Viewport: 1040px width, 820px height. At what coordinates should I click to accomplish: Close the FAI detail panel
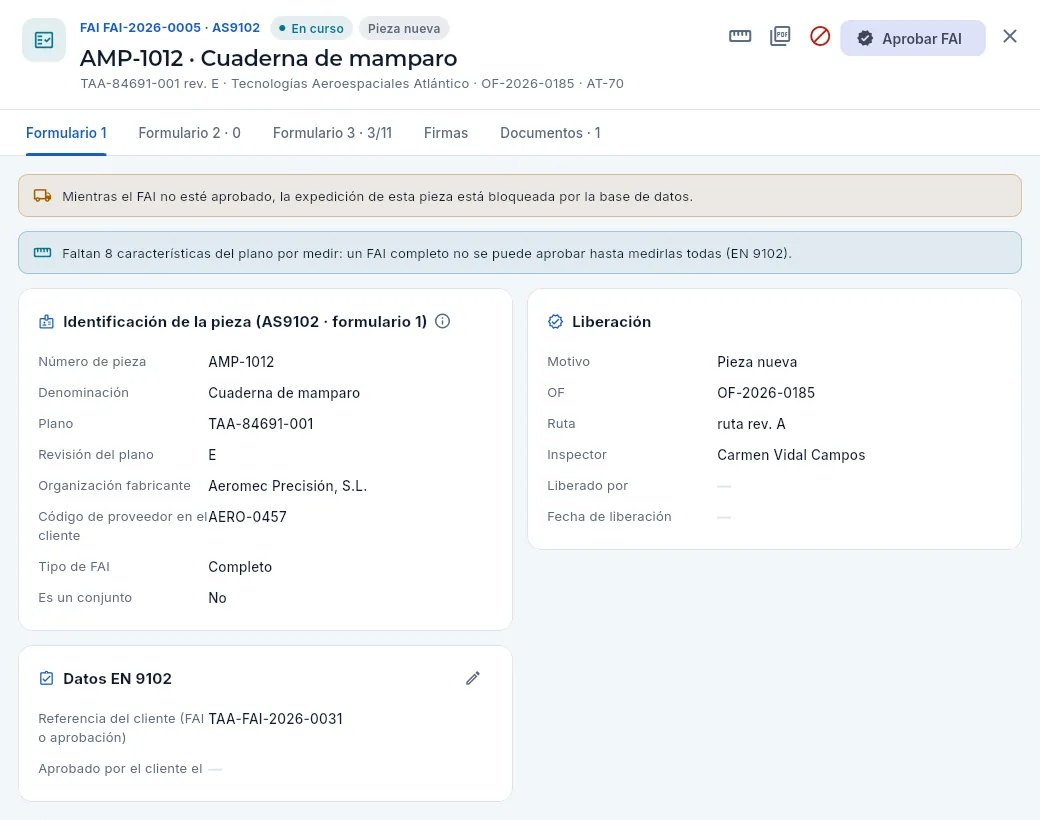pyautogui.click(x=1009, y=36)
